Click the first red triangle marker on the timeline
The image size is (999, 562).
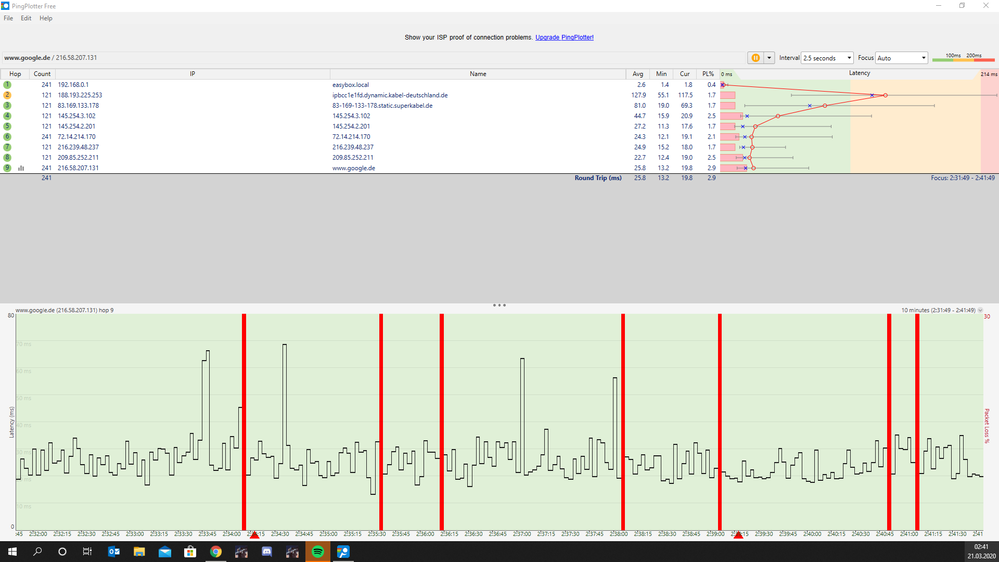[254, 535]
